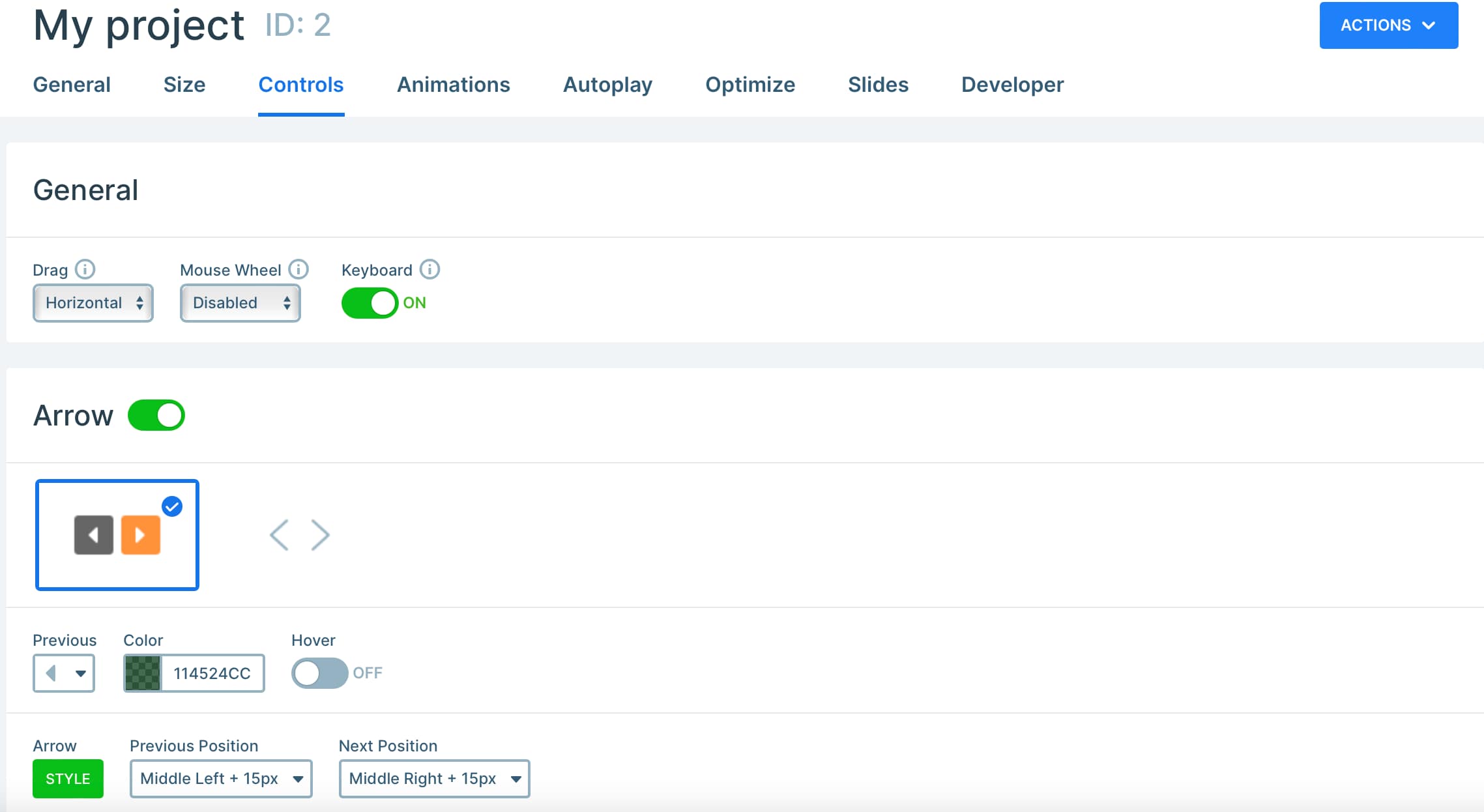Image resolution: width=1484 pixels, height=812 pixels.
Task: Open the arrow color picker swatch
Action: pos(143,673)
